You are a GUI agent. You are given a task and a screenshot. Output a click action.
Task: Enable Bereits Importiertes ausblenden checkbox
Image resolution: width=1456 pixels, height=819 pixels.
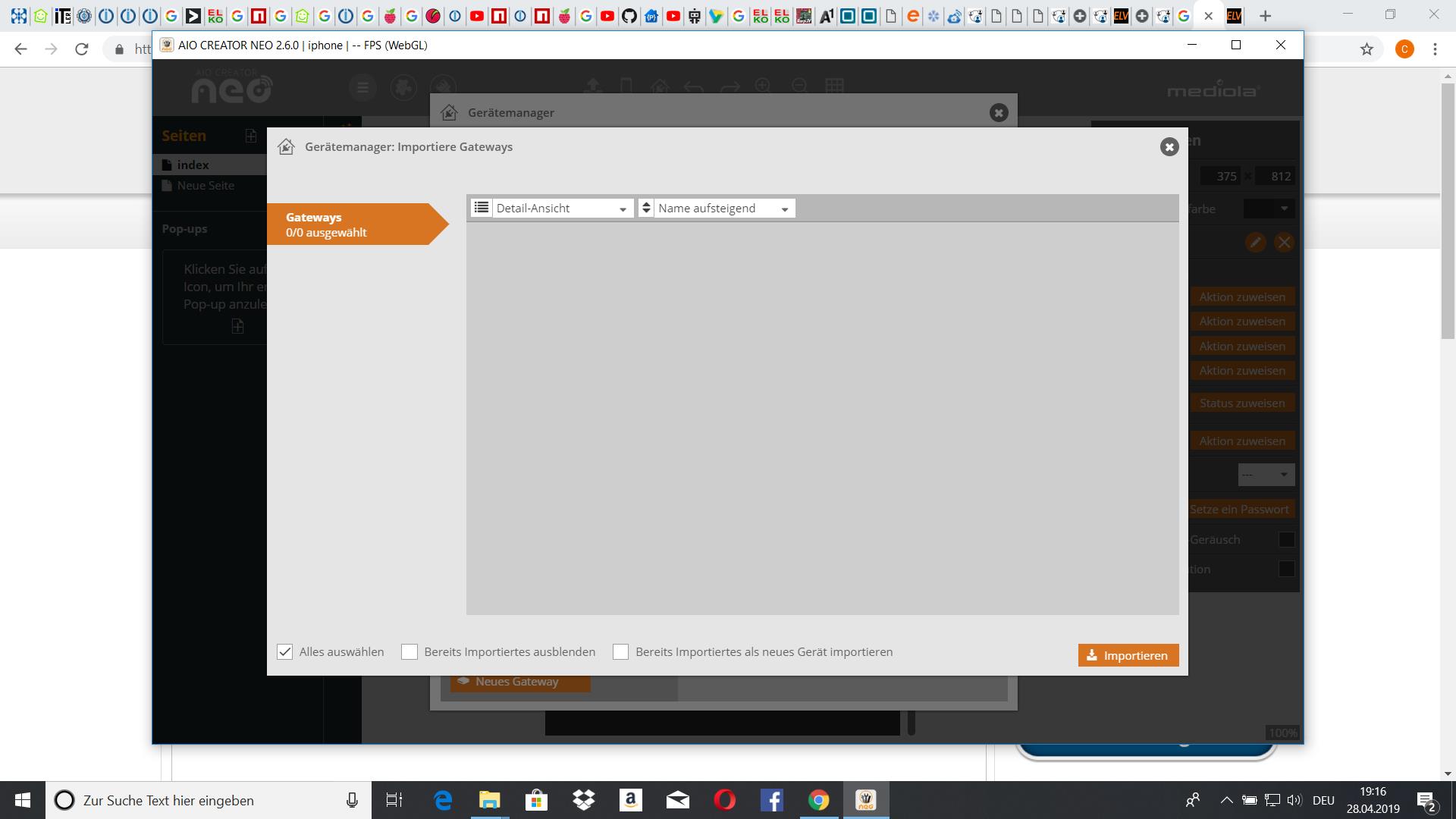click(x=409, y=652)
